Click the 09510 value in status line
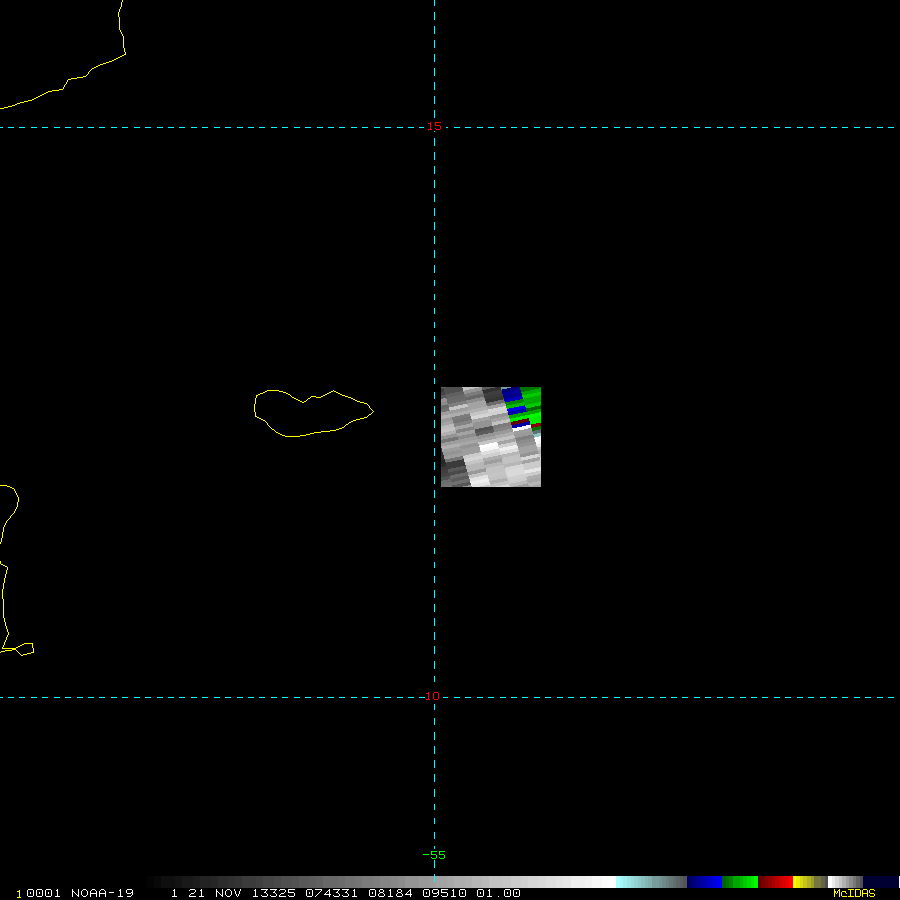The width and height of the screenshot is (900, 900). coord(444,893)
